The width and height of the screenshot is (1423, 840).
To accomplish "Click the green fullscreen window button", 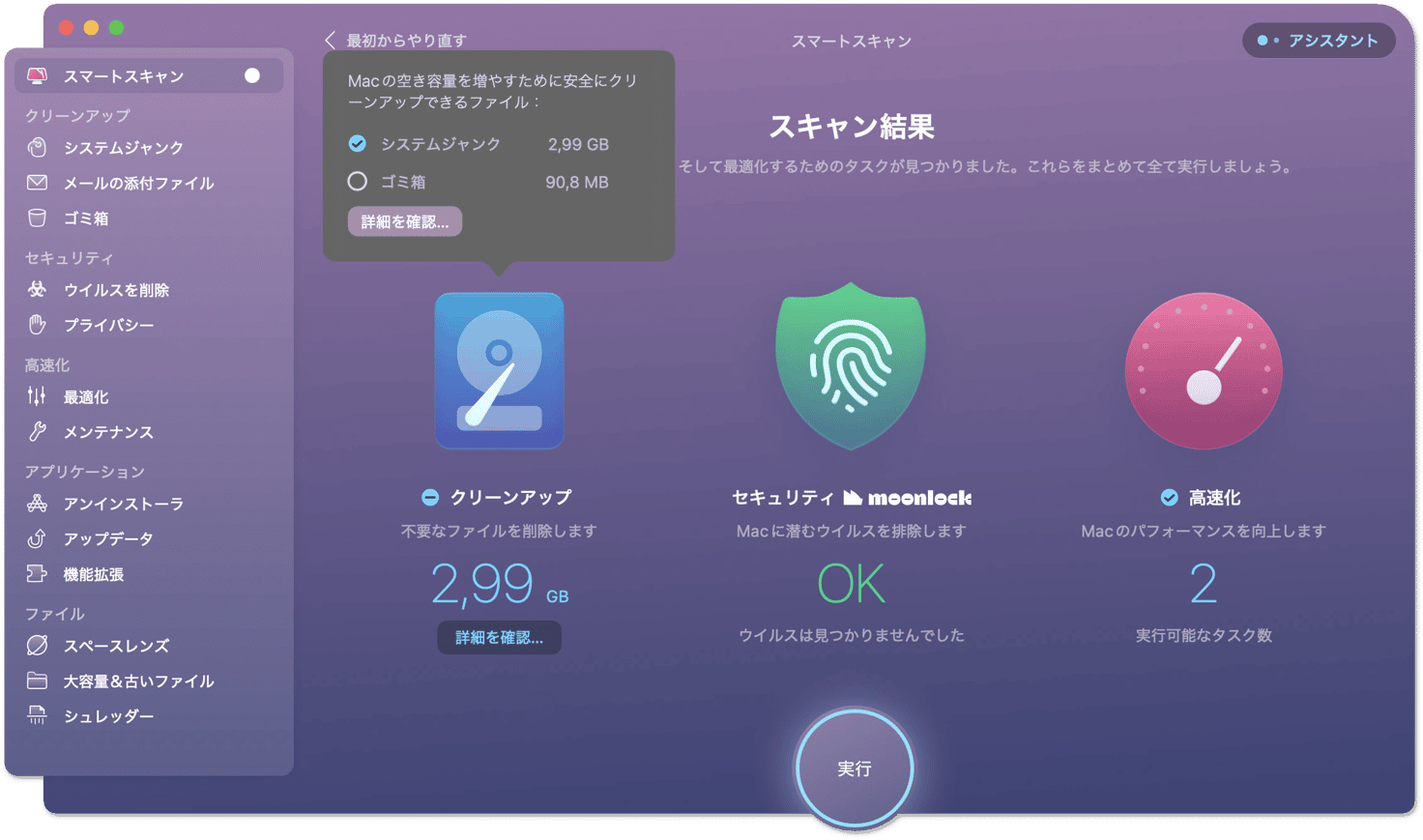I will point(116,28).
